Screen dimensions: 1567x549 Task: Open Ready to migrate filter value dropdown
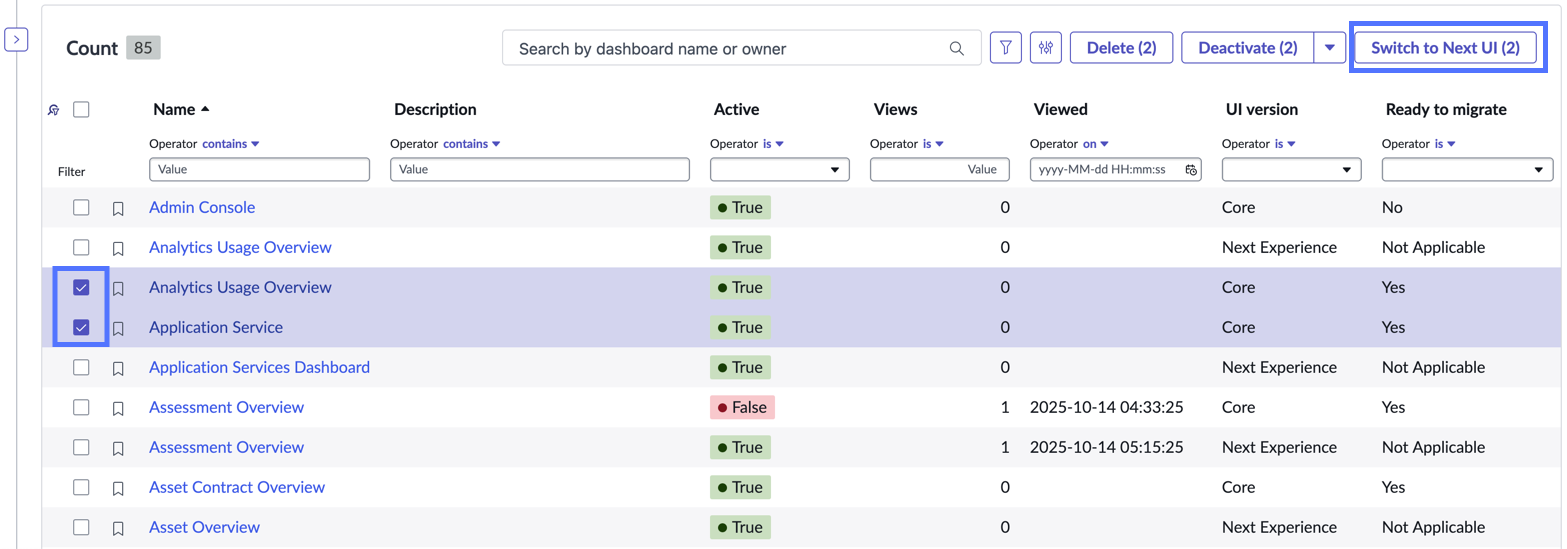(x=1468, y=170)
